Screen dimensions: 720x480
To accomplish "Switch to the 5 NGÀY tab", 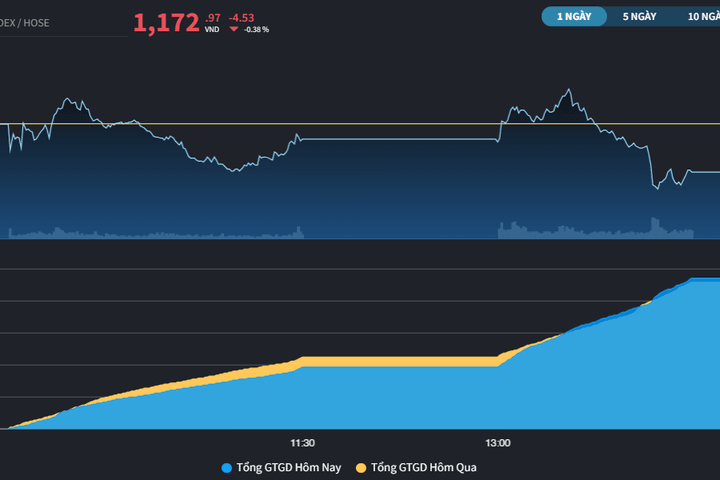I will (639, 17).
